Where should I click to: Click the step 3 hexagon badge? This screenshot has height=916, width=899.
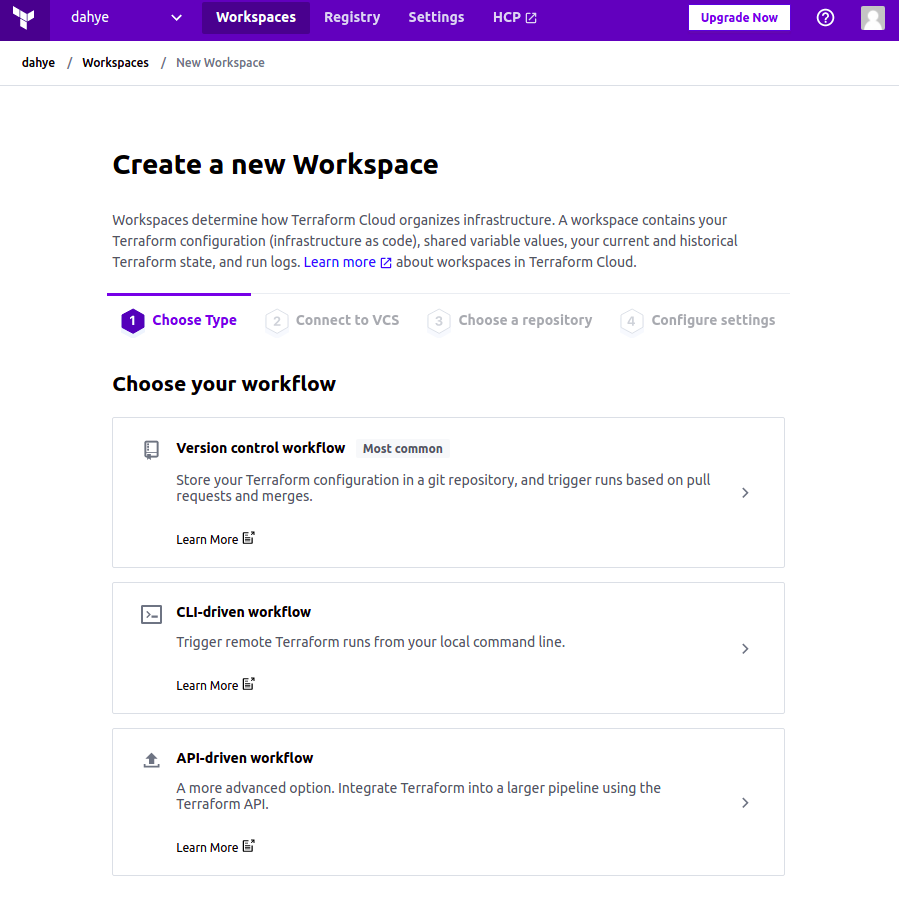[x=439, y=321]
